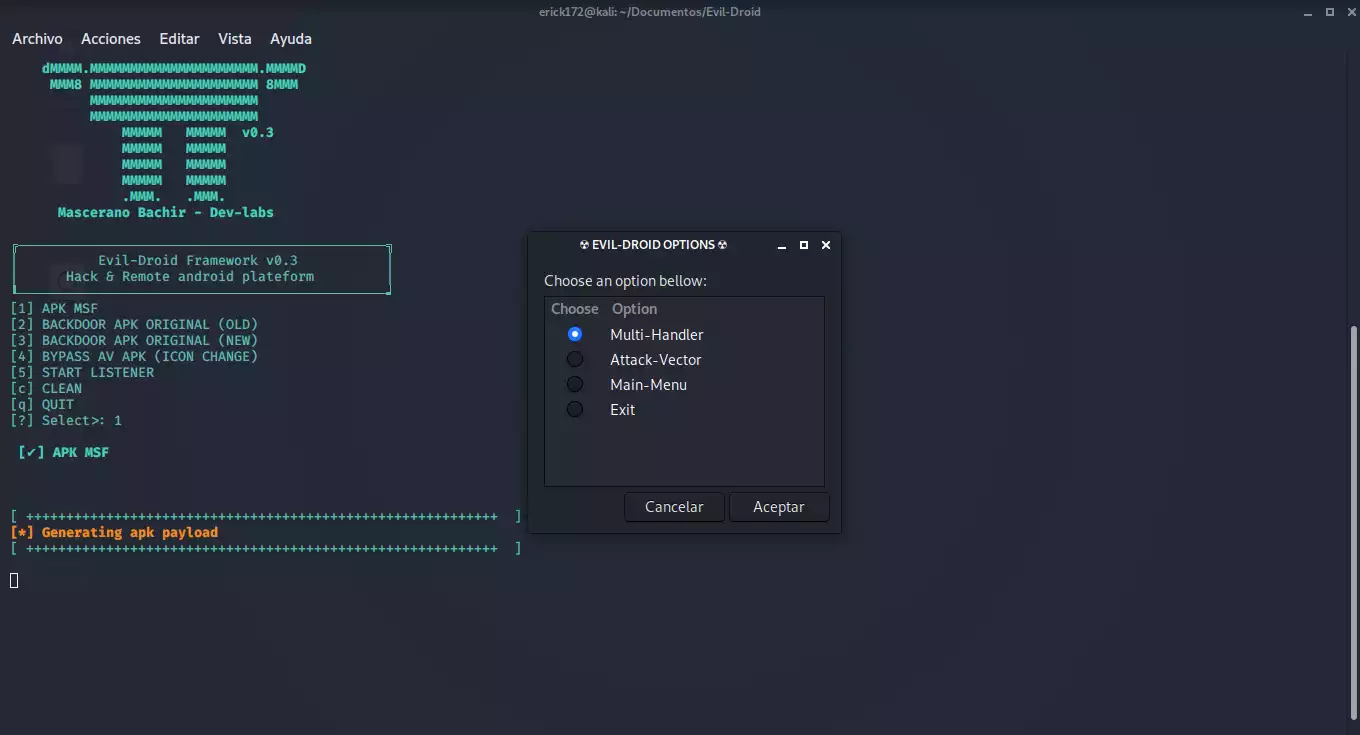Minimize the Evil-Droid Options dialog
The image size is (1360, 735).
(x=782, y=245)
